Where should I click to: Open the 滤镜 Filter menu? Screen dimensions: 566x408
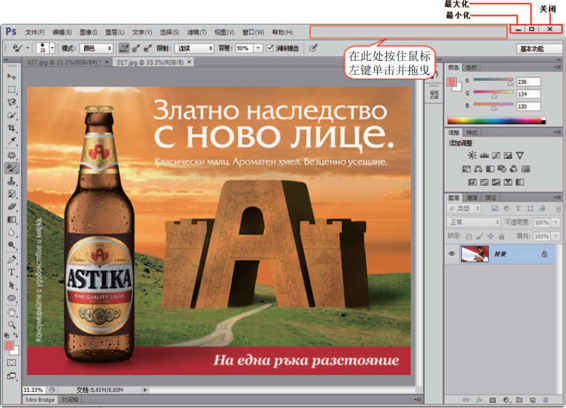point(197,32)
